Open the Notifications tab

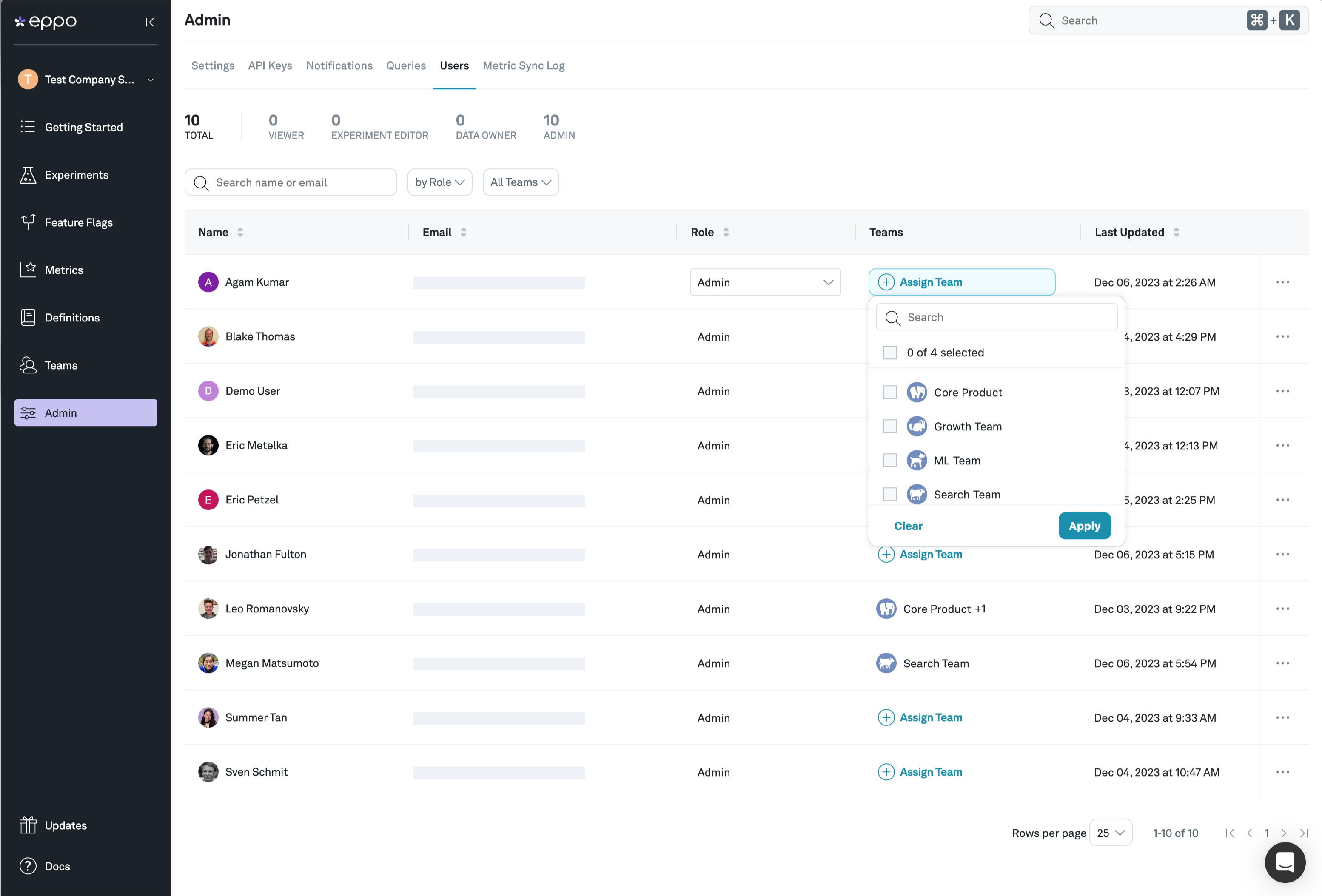pyautogui.click(x=339, y=65)
